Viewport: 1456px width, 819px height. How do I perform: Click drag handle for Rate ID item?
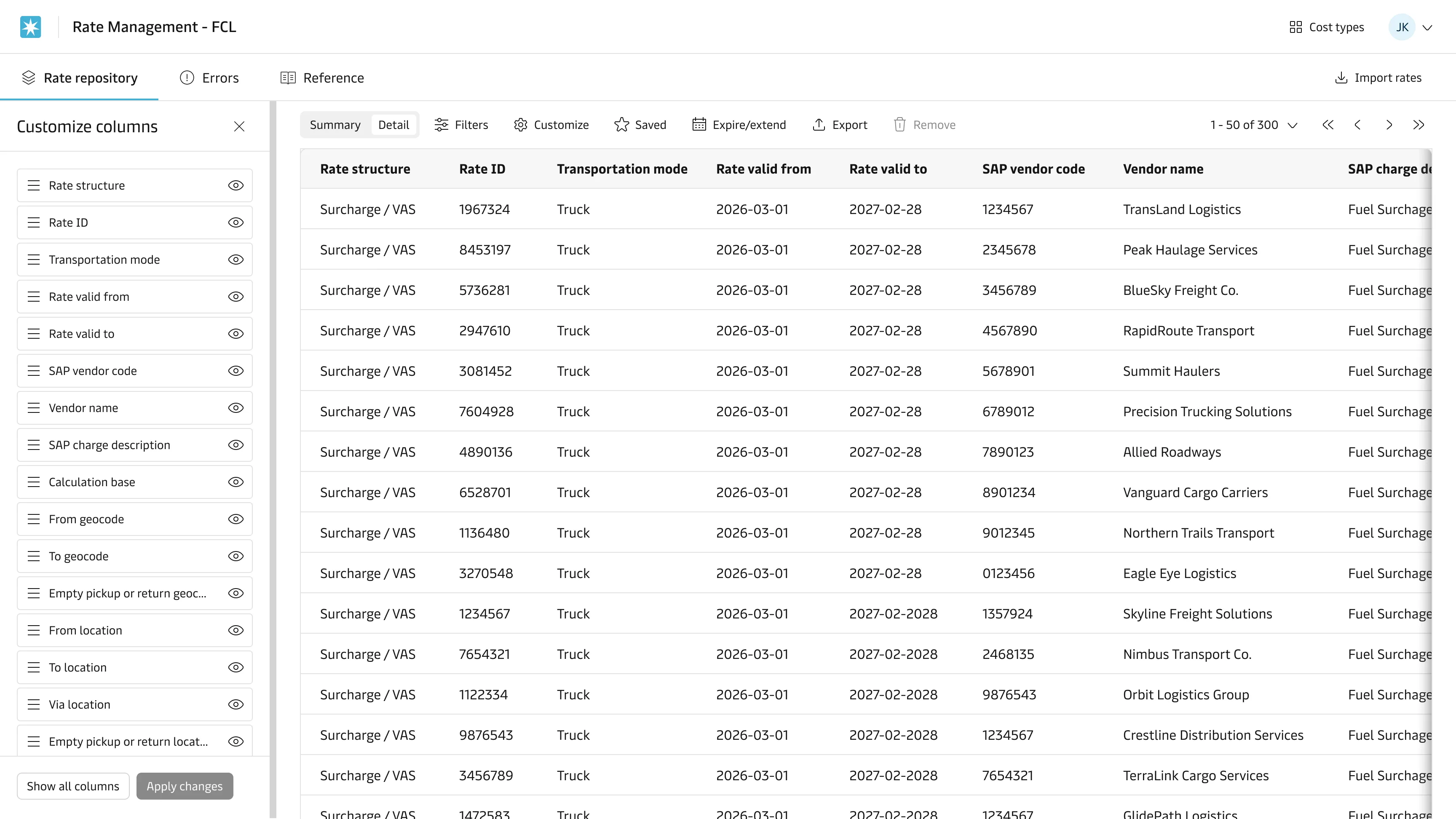coord(34,223)
